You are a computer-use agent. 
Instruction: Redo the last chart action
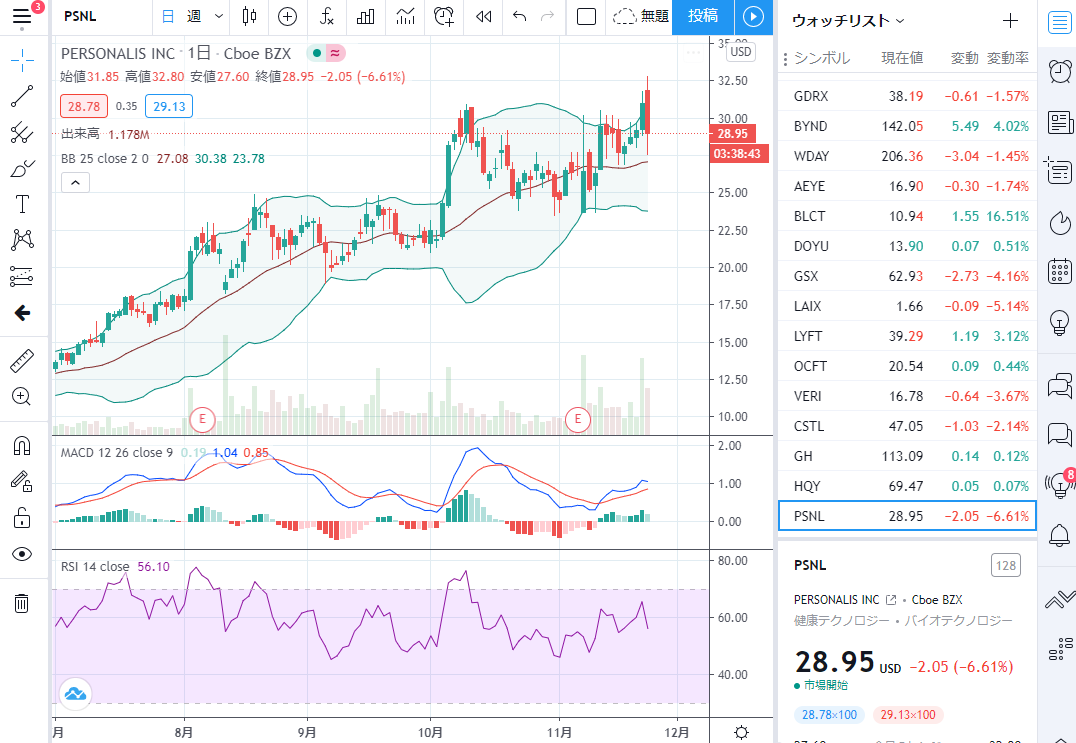click(548, 16)
